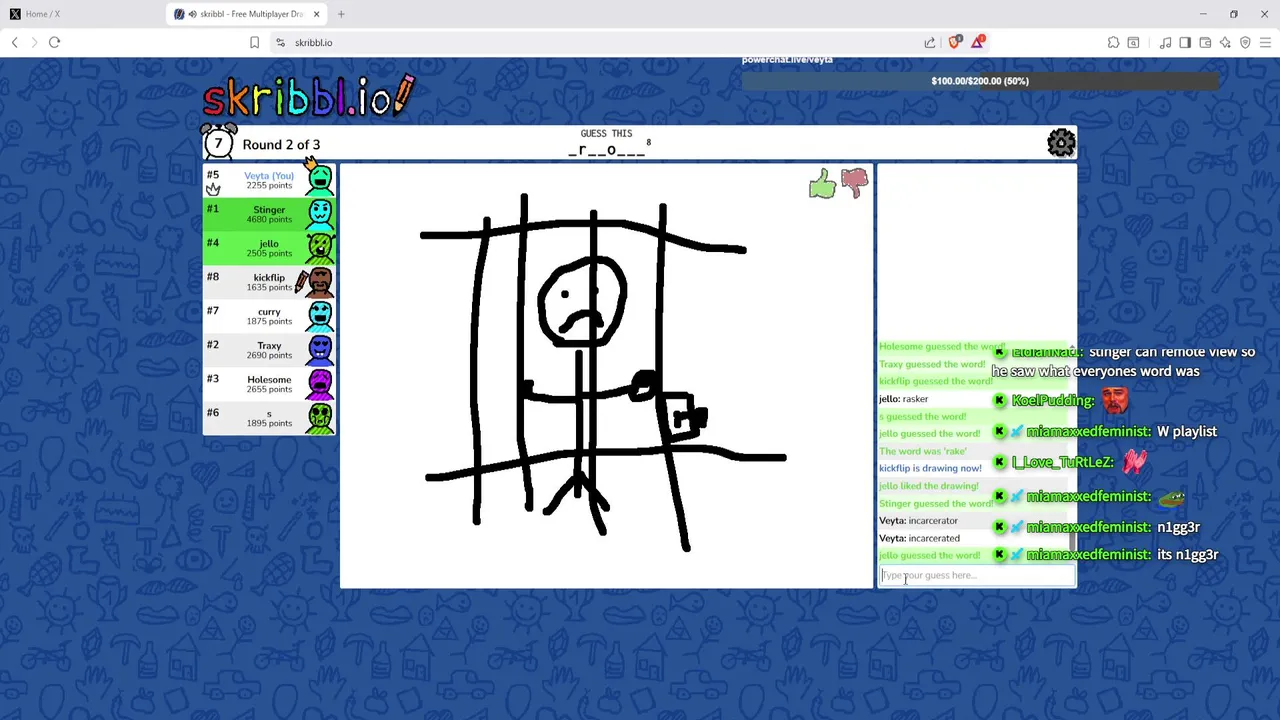
Task: Open the VPN shield icon
Action: coord(1245,42)
